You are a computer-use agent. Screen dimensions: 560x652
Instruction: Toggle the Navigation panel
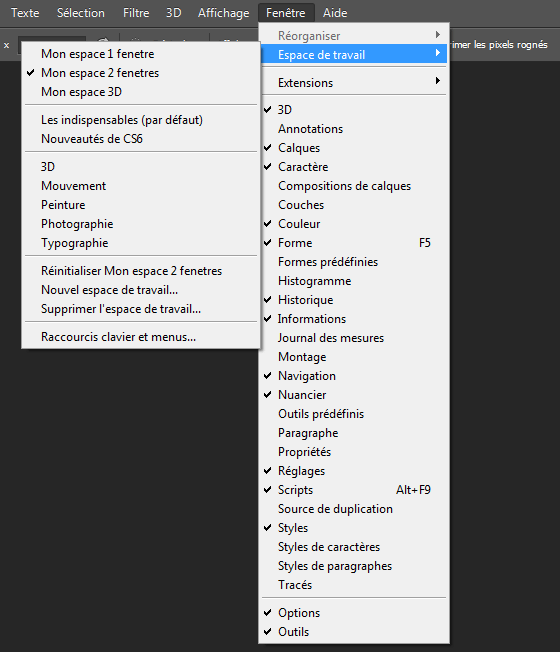pyautogui.click(x=354, y=375)
